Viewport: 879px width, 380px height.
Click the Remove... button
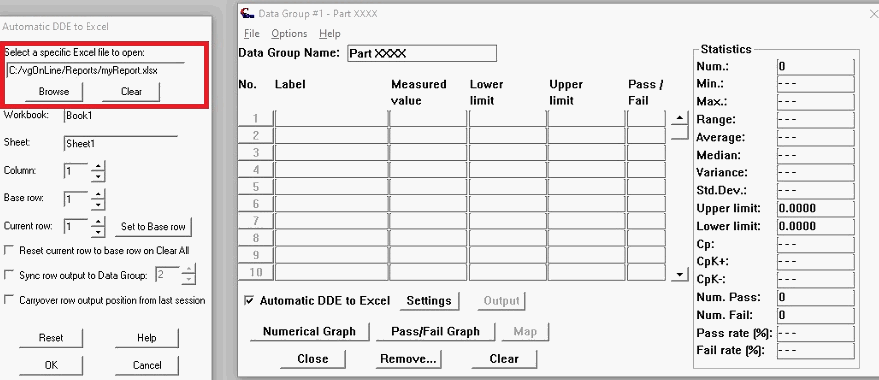[x=408, y=359]
